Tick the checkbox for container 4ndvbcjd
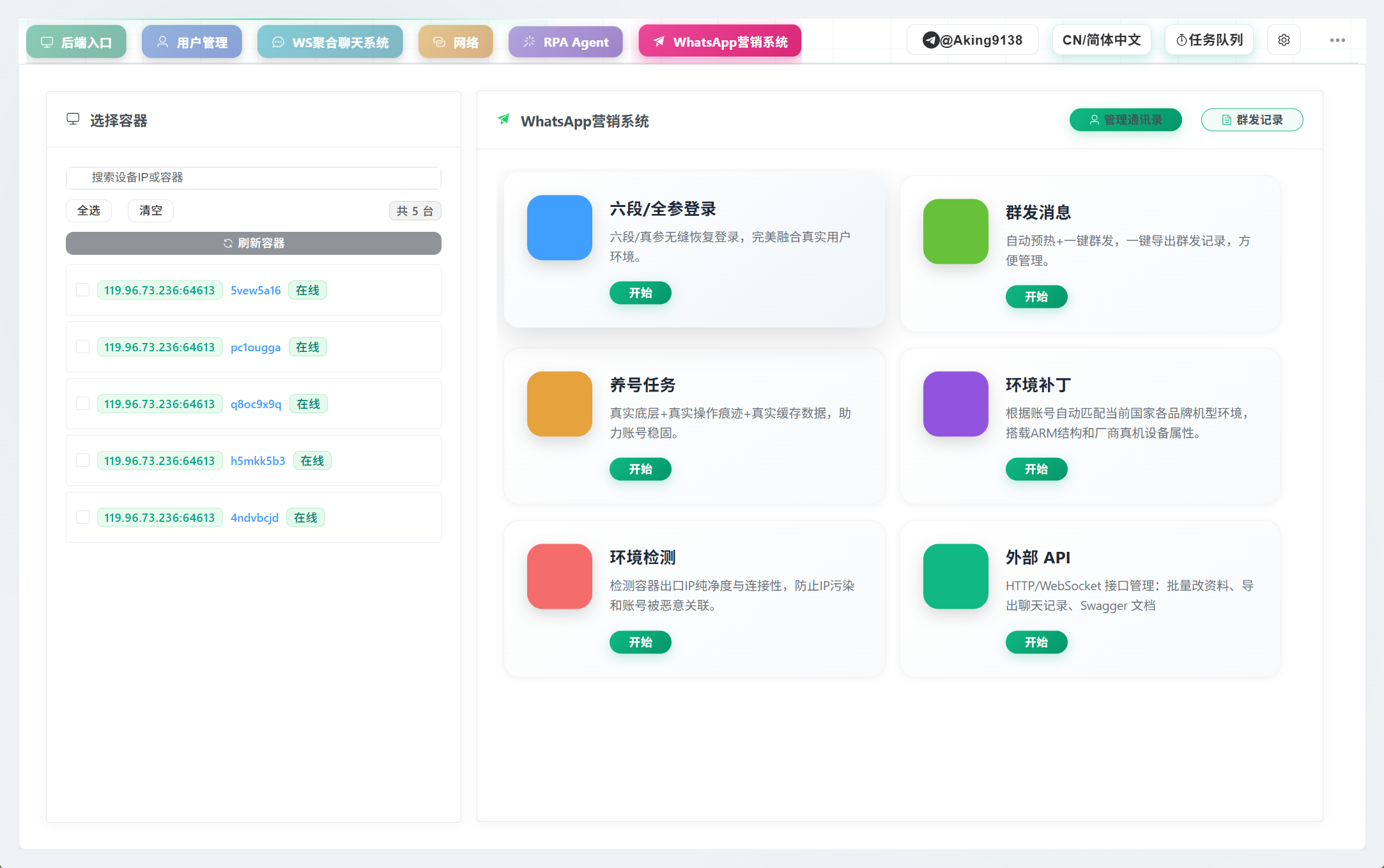The image size is (1384, 868). 83,517
